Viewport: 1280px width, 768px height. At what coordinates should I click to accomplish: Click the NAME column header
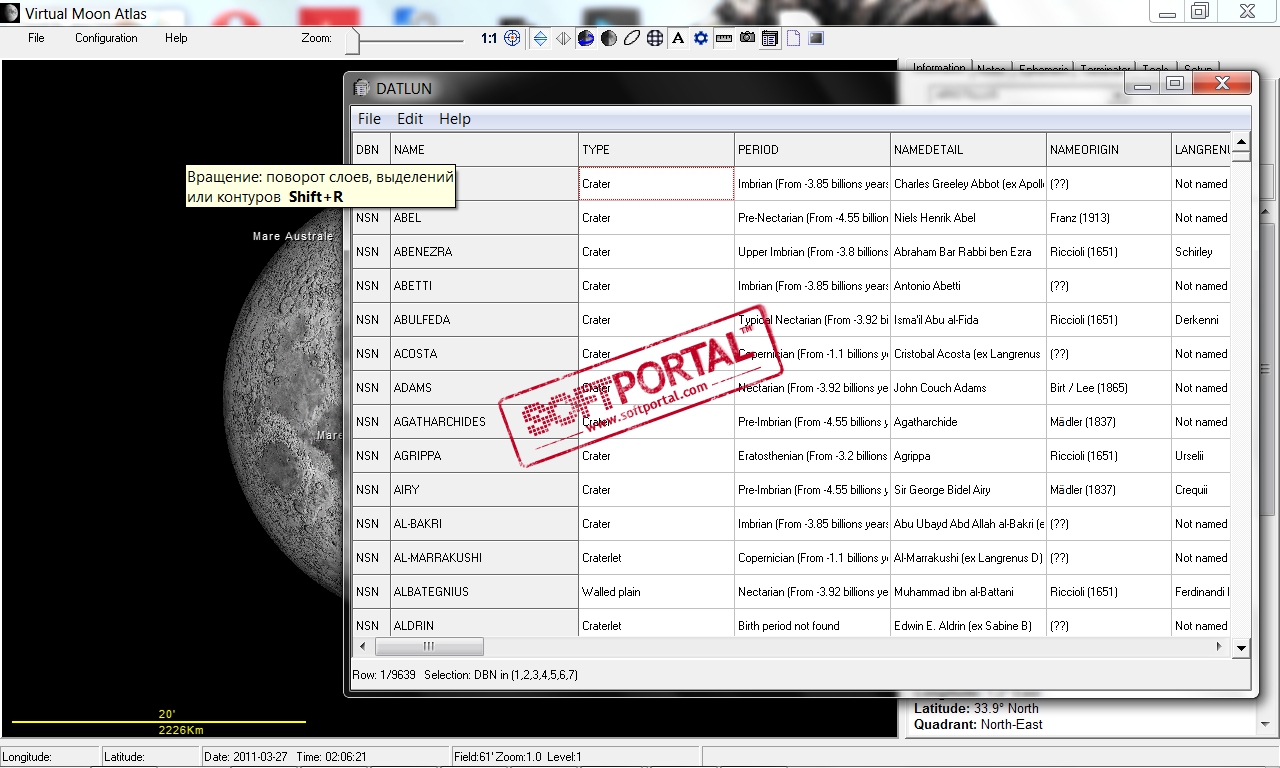tap(484, 149)
